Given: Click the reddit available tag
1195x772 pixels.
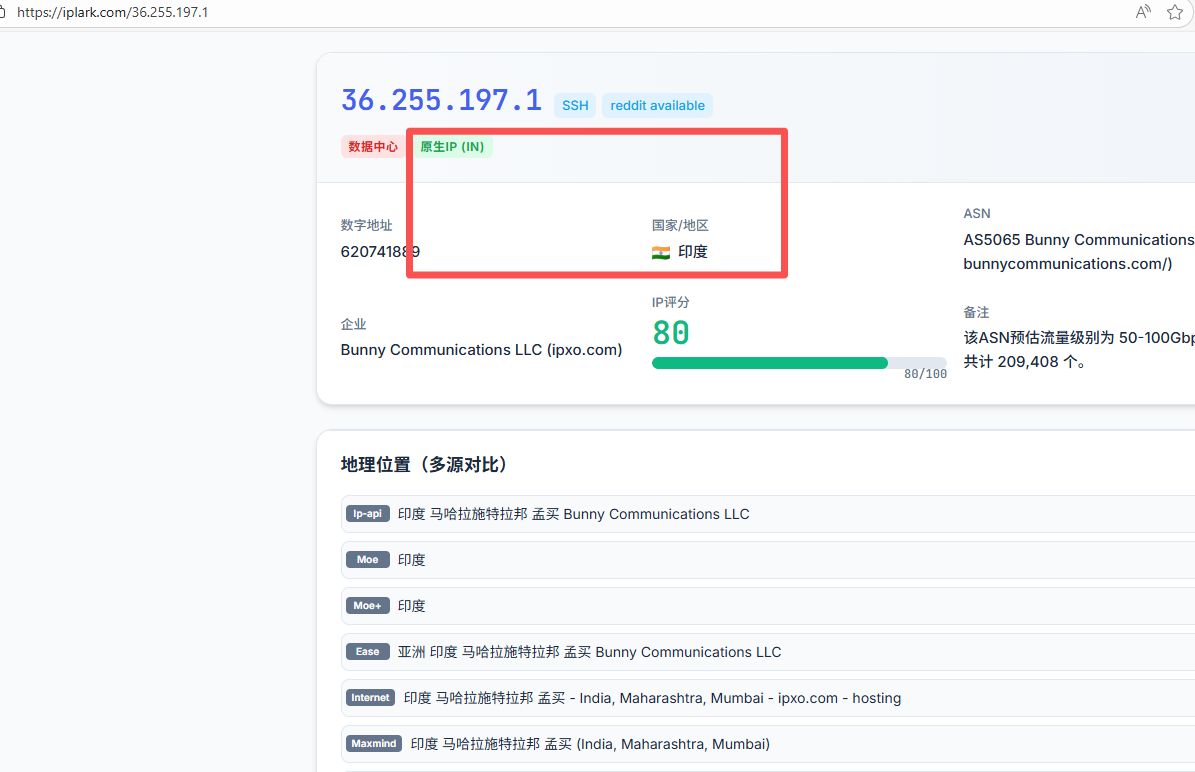Looking at the screenshot, I should (657, 106).
